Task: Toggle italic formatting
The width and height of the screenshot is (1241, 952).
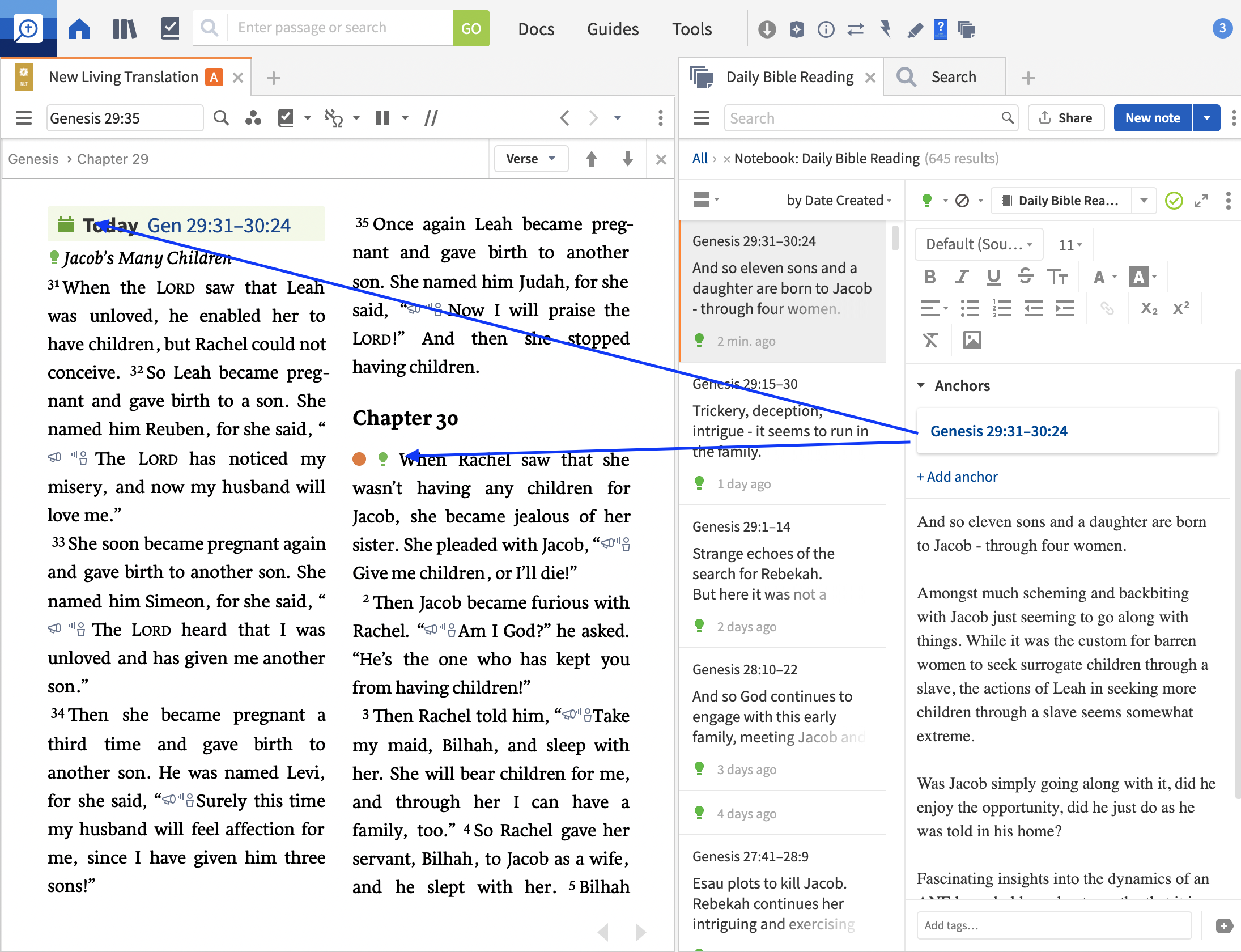Action: coord(962,277)
